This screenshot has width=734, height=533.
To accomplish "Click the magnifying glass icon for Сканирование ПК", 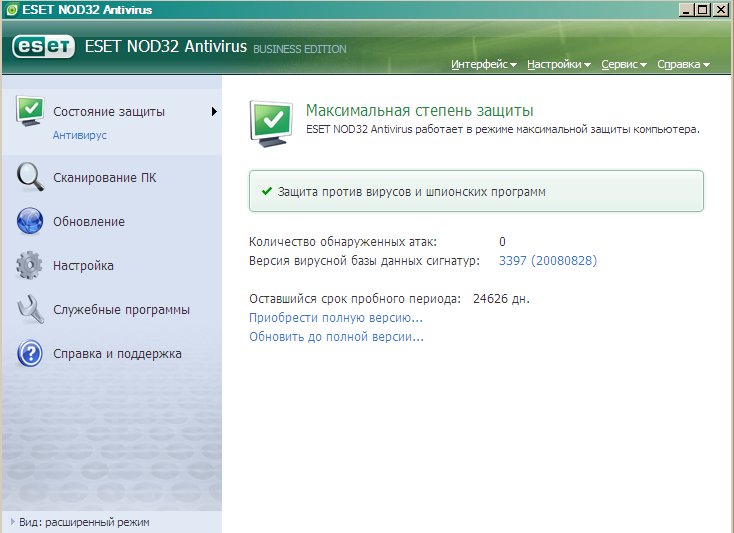I will pos(30,176).
